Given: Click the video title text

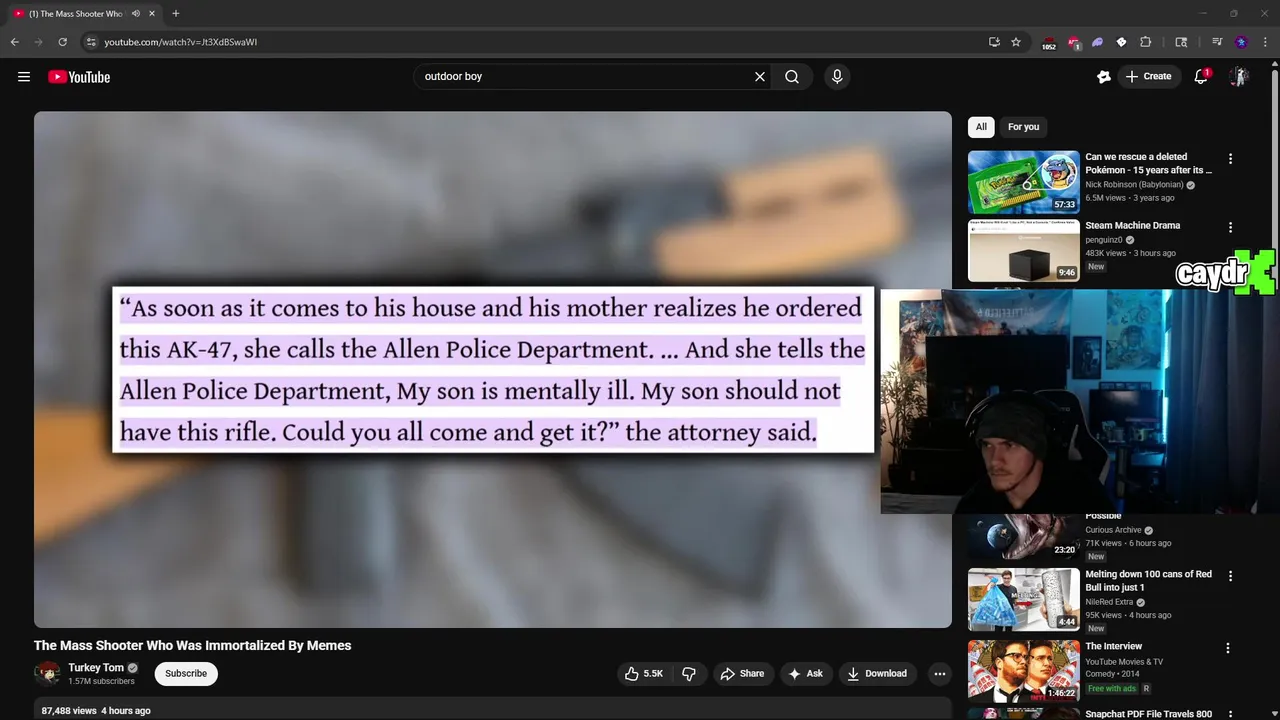Looking at the screenshot, I should click(193, 646).
